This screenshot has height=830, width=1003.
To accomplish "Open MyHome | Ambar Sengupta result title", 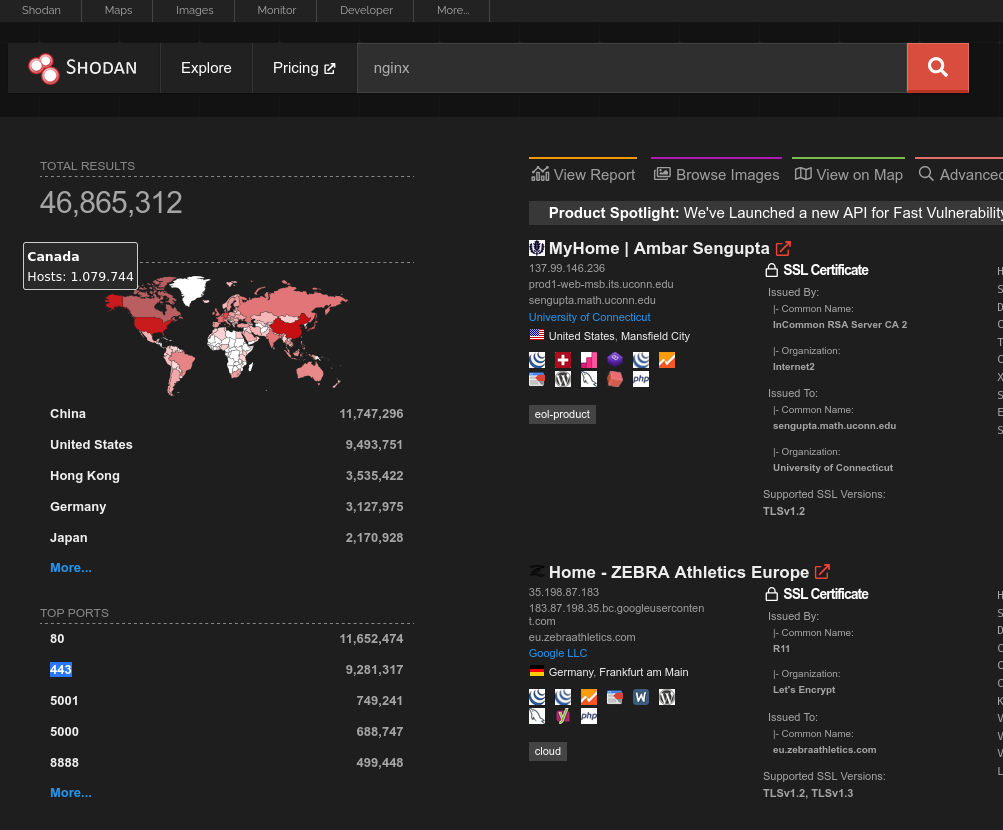I will tap(659, 248).
